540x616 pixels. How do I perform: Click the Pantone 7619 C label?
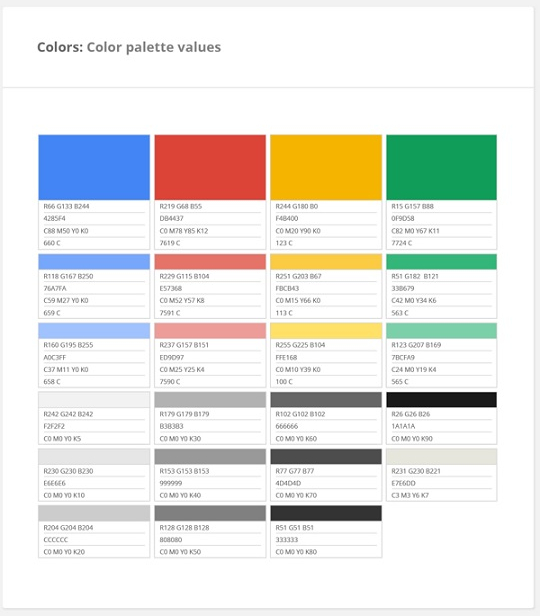[170, 243]
